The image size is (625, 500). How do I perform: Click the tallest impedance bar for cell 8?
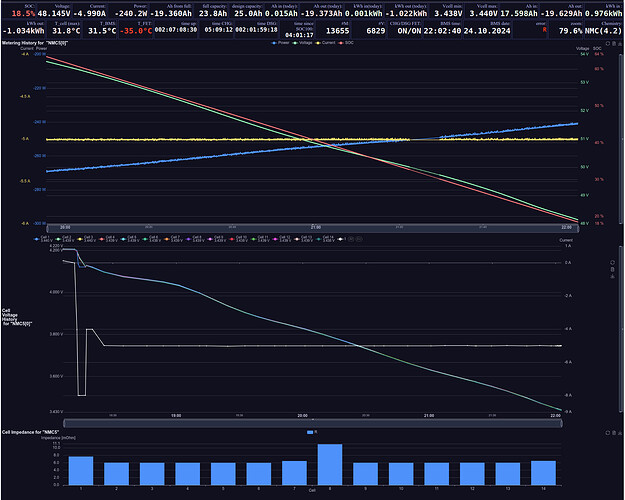point(329,464)
